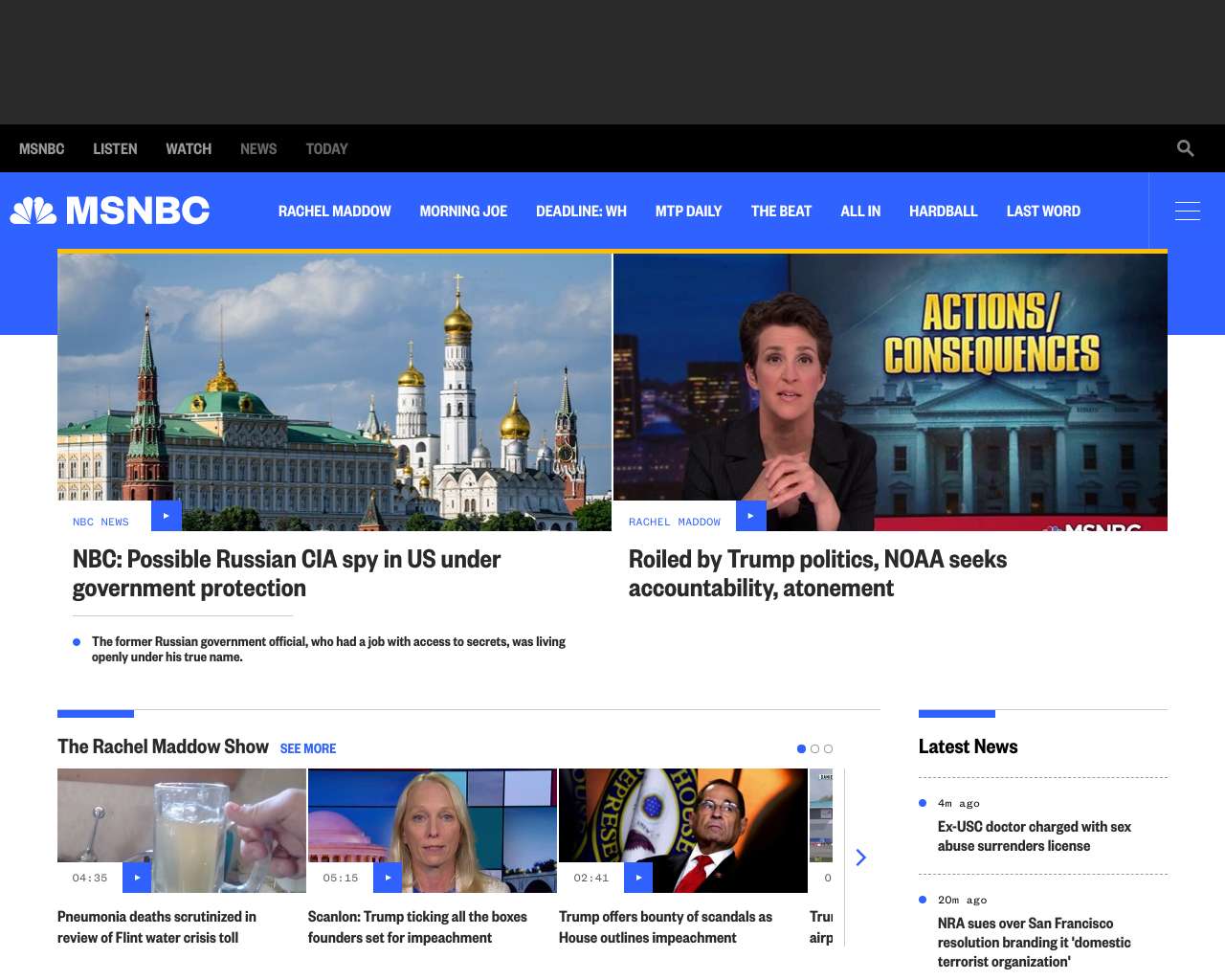
Task: Open the Pneumonia deaths Flint headline
Action: pyautogui.click(x=157, y=927)
